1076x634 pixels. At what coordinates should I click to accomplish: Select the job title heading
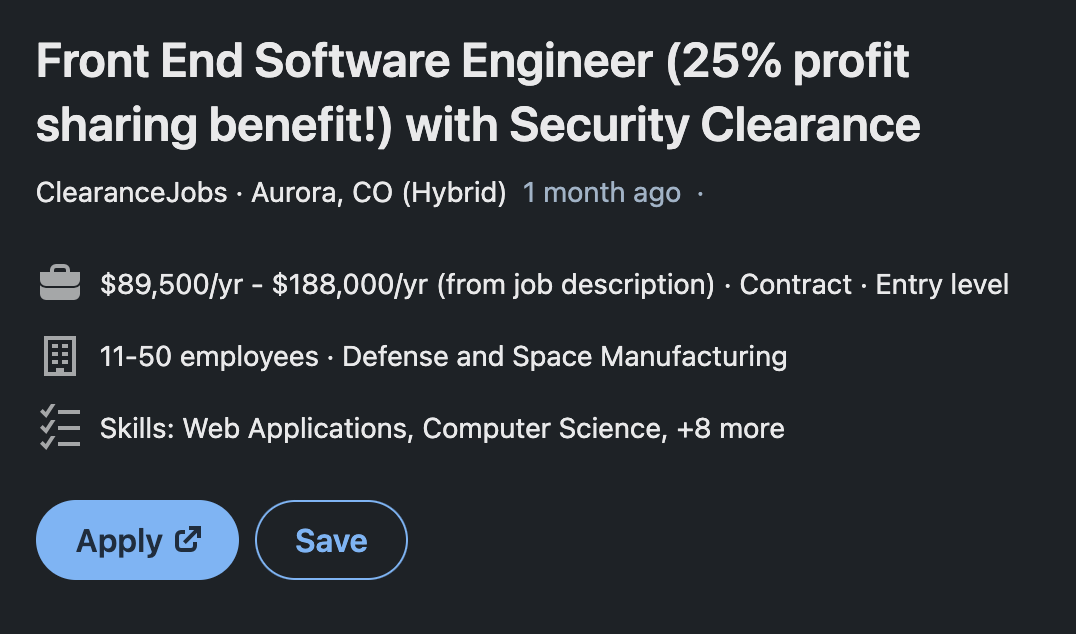(478, 93)
